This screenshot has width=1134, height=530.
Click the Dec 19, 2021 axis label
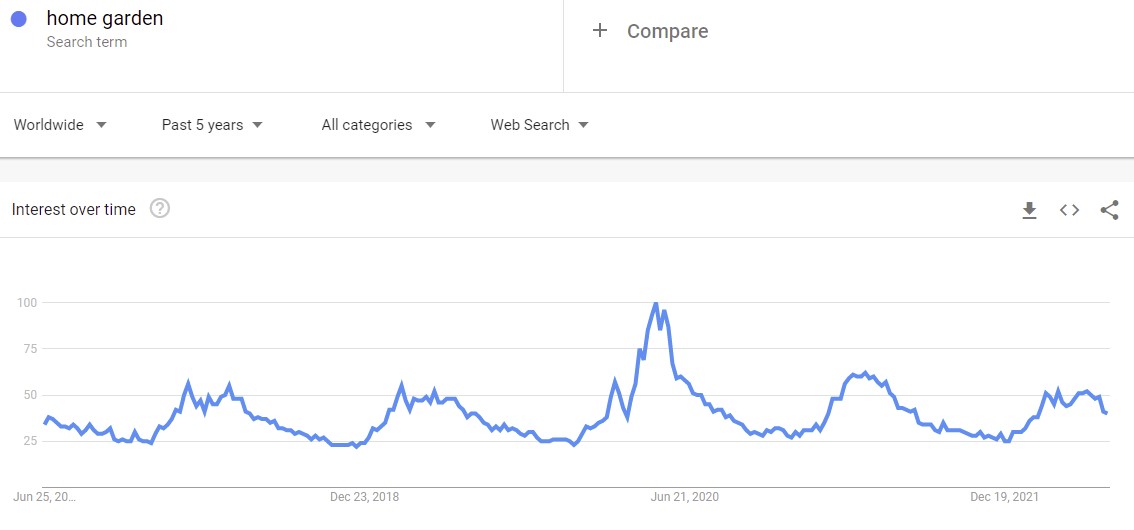tap(1004, 496)
